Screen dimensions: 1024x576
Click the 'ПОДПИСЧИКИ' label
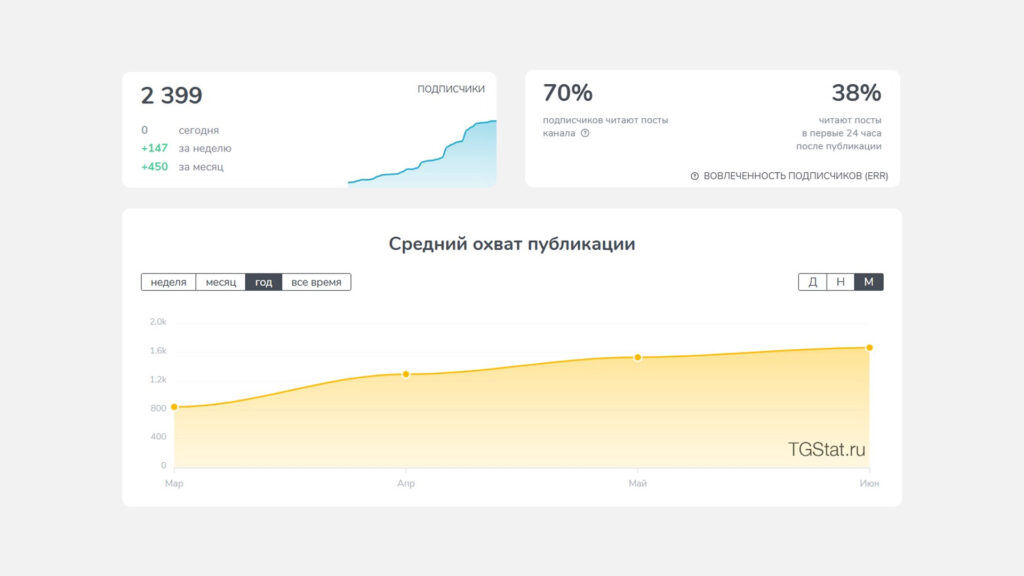click(451, 89)
